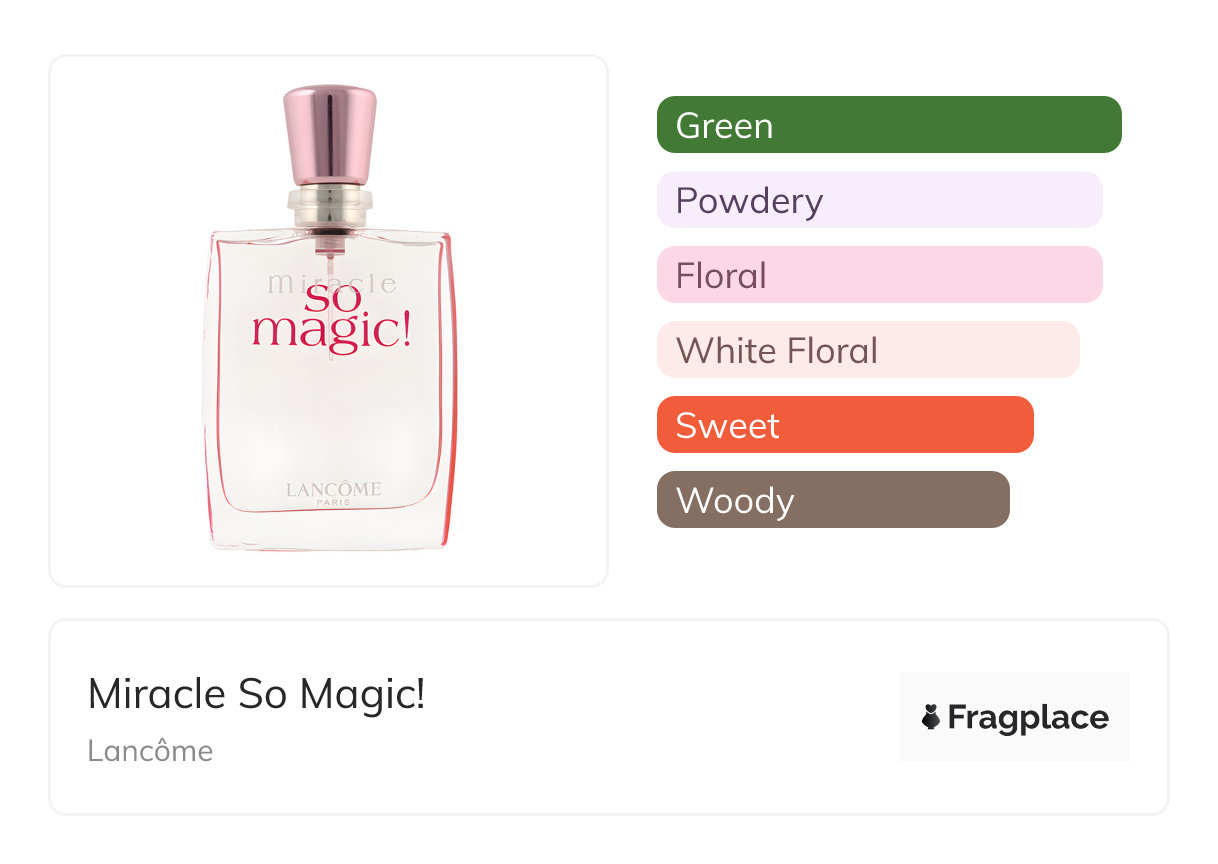Choose the Floral accord bar

click(x=879, y=275)
